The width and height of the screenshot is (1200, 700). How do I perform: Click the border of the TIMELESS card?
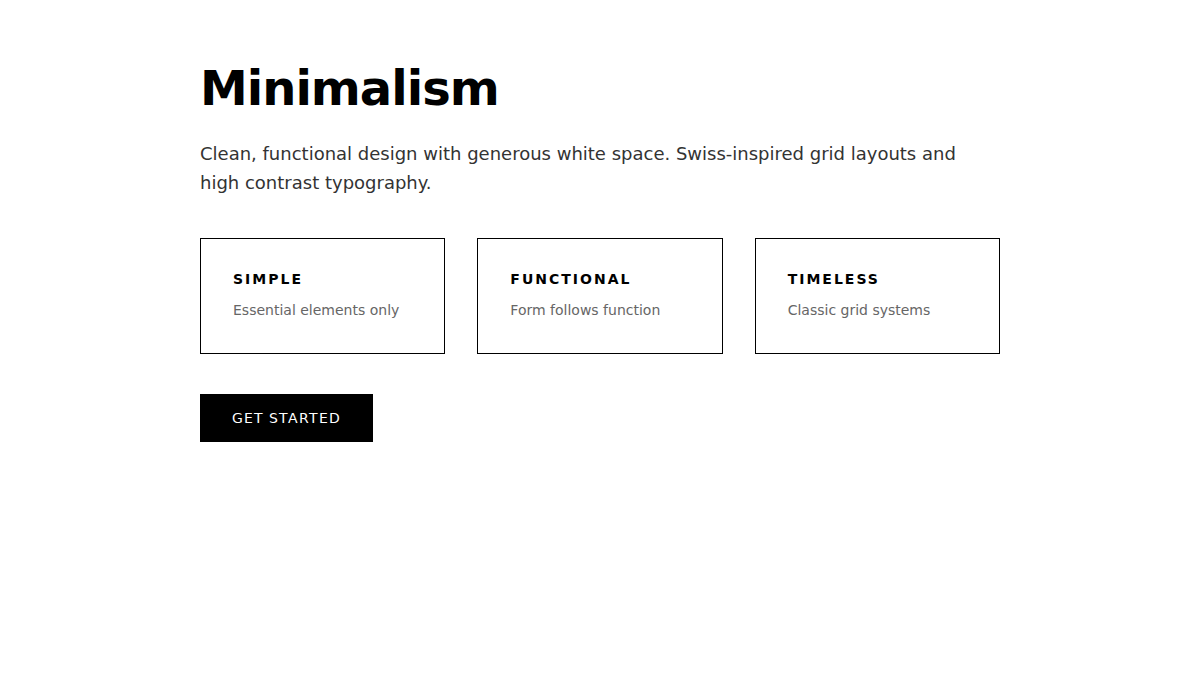(877, 238)
